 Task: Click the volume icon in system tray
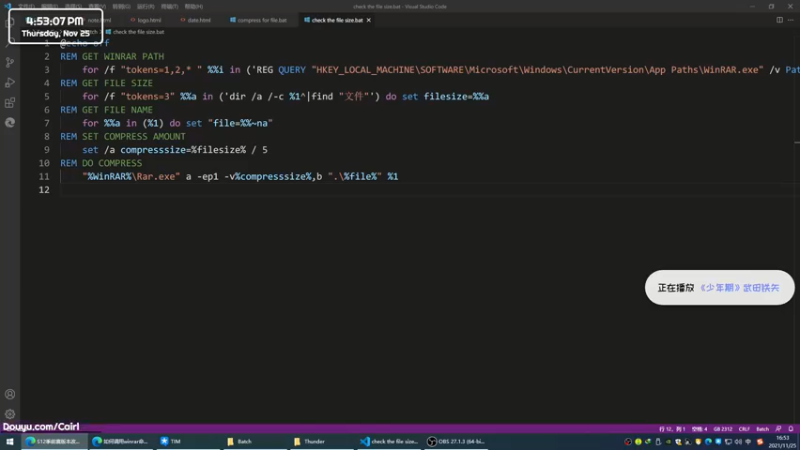(738, 442)
